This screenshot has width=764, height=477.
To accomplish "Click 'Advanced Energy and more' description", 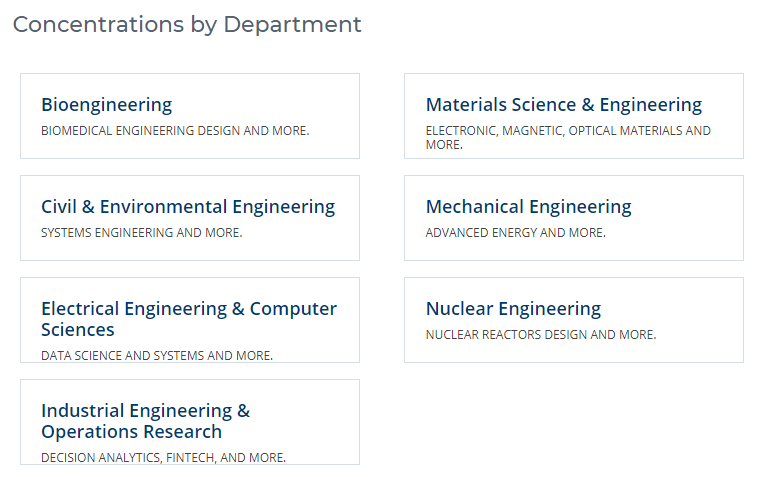I will [x=515, y=233].
